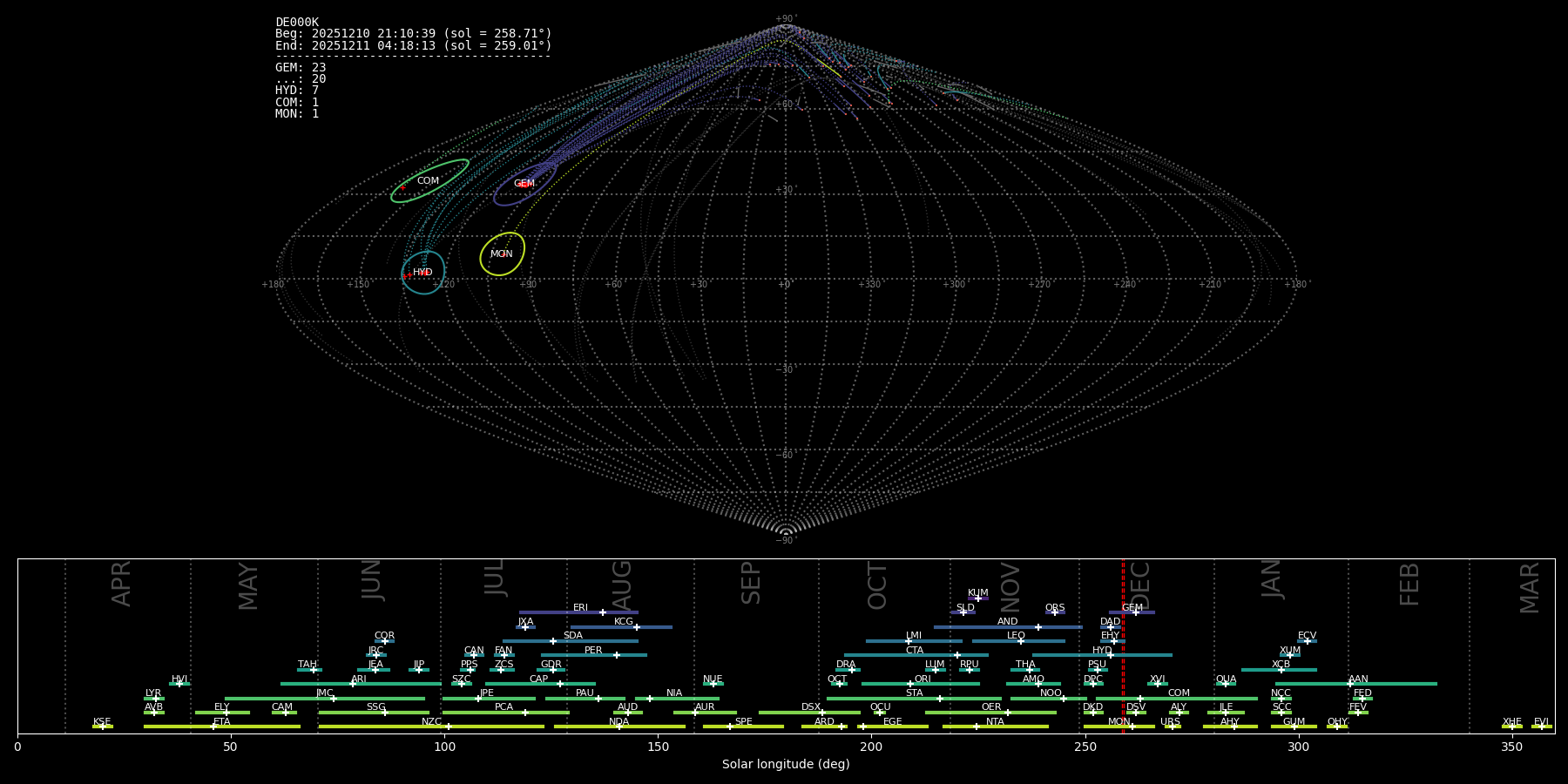The height and width of the screenshot is (784, 1568).
Task: Click the STA shower activity bar
Action: tap(914, 699)
